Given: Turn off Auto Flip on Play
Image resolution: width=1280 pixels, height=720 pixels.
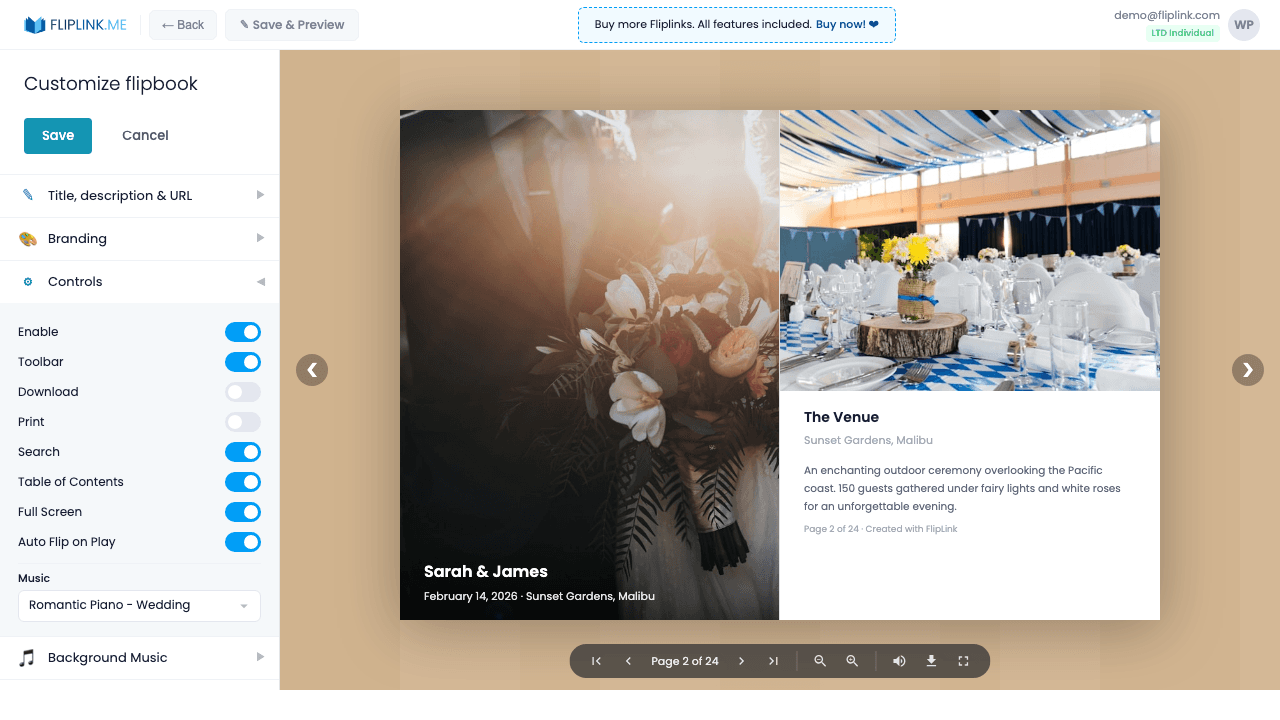Looking at the screenshot, I should 243,541.
